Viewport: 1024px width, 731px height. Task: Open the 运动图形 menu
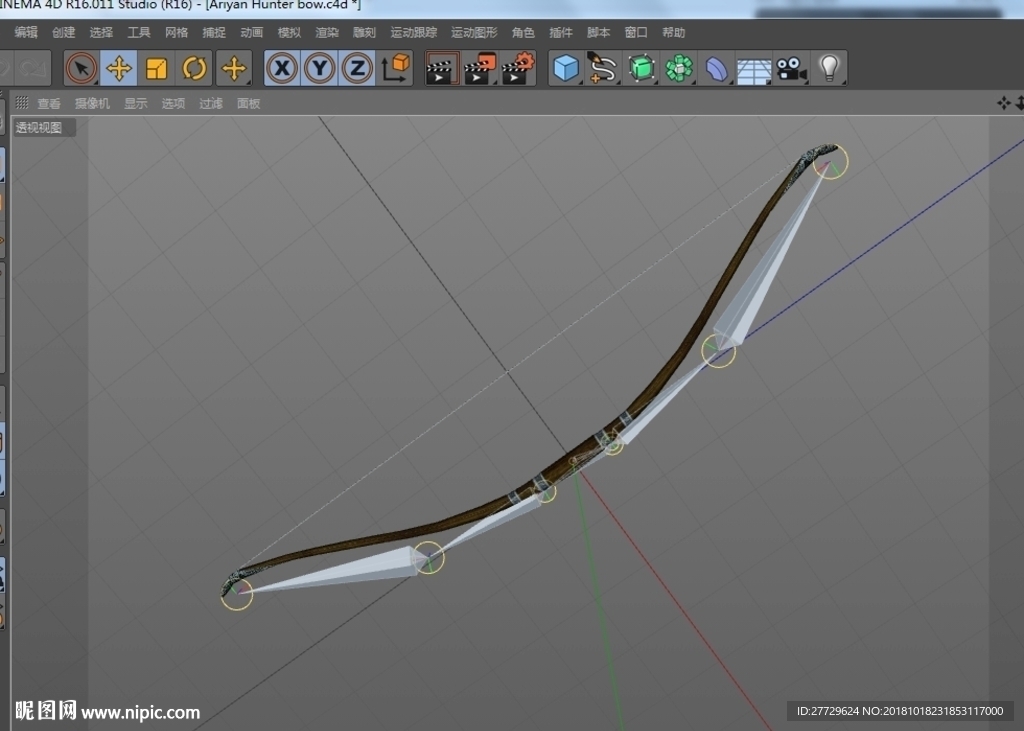click(x=474, y=32)
